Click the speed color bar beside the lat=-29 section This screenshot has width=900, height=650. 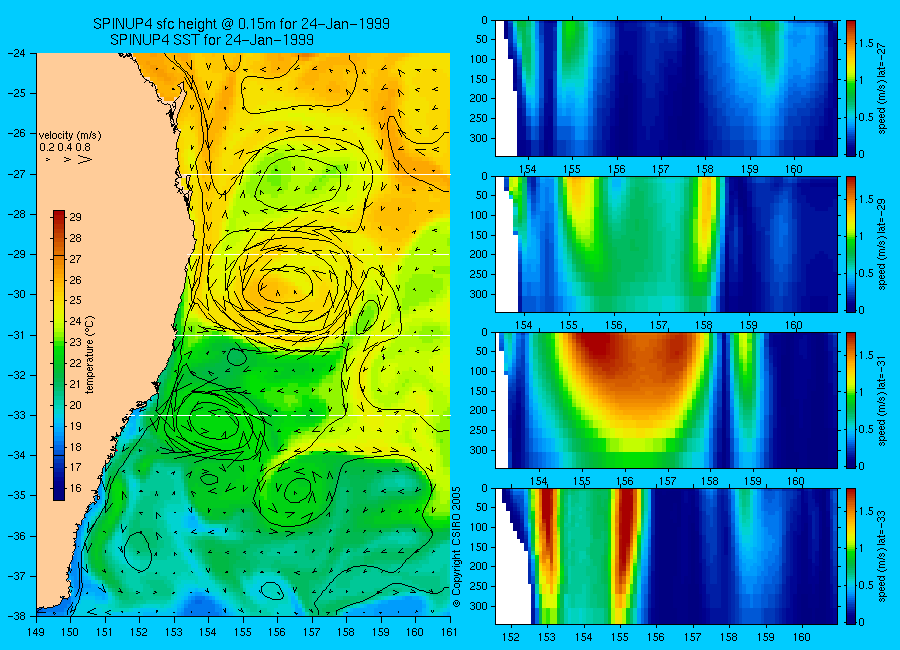[x=850, y=244]
